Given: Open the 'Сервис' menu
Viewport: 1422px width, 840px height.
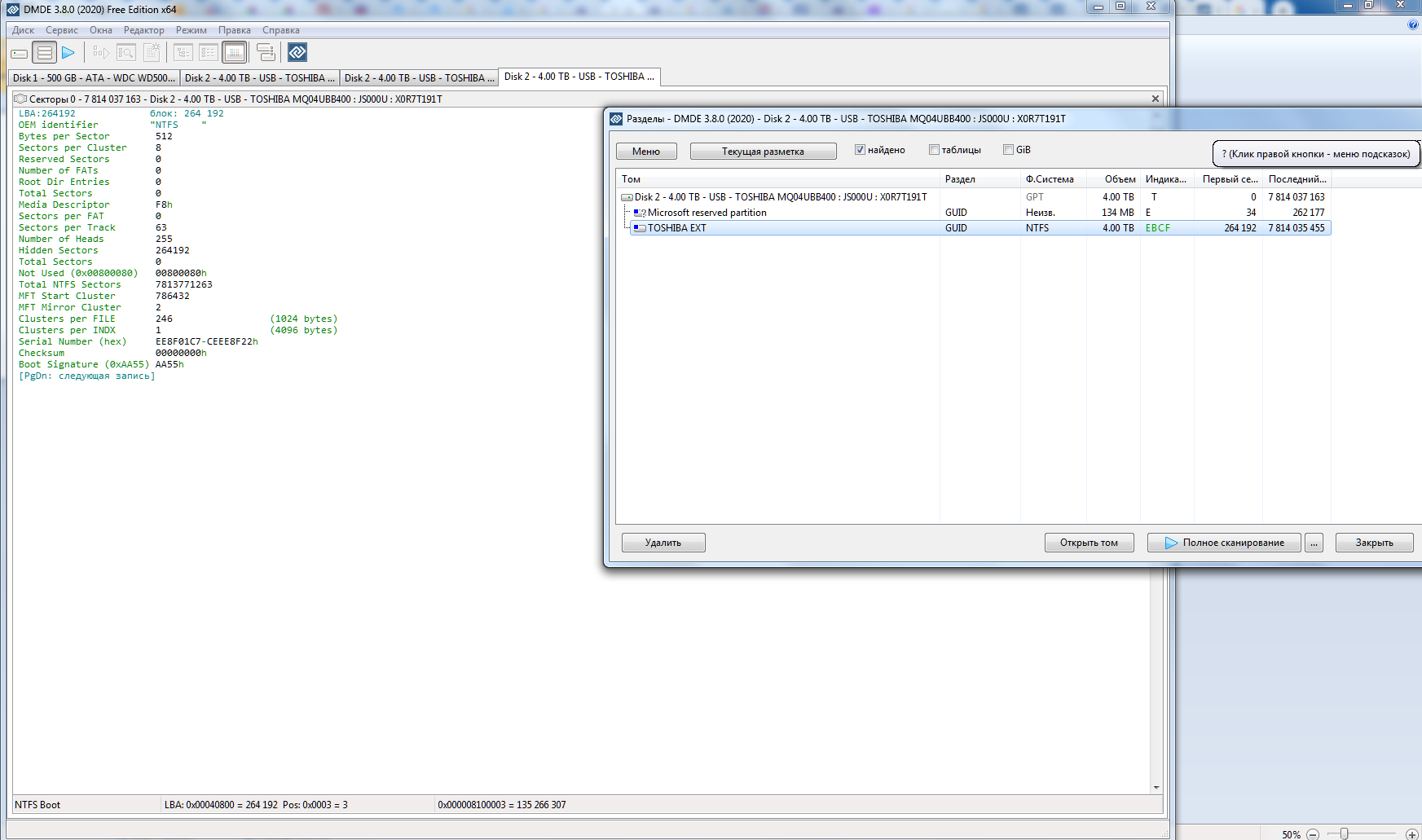Looking at the screenshot, I should click(x=62, y=30).
